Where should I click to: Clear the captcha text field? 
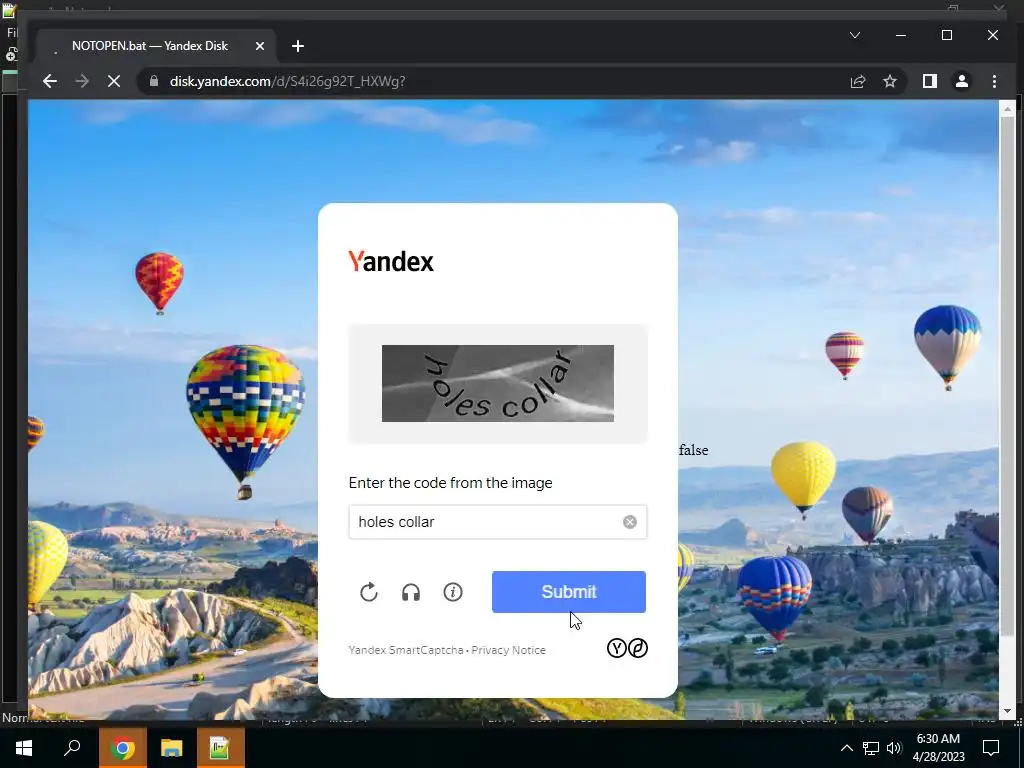pyautogui.click(x=630, y=522)
